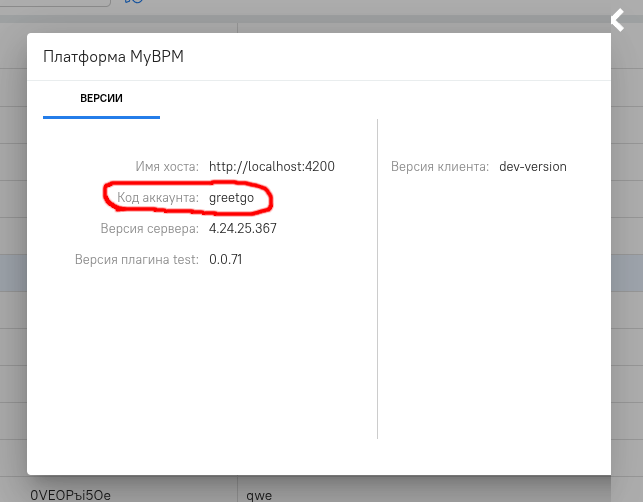Click the blue underline beneath ВЕРСИИ tab
This screenshot has height=502, width=643.
tap(101, 117)
